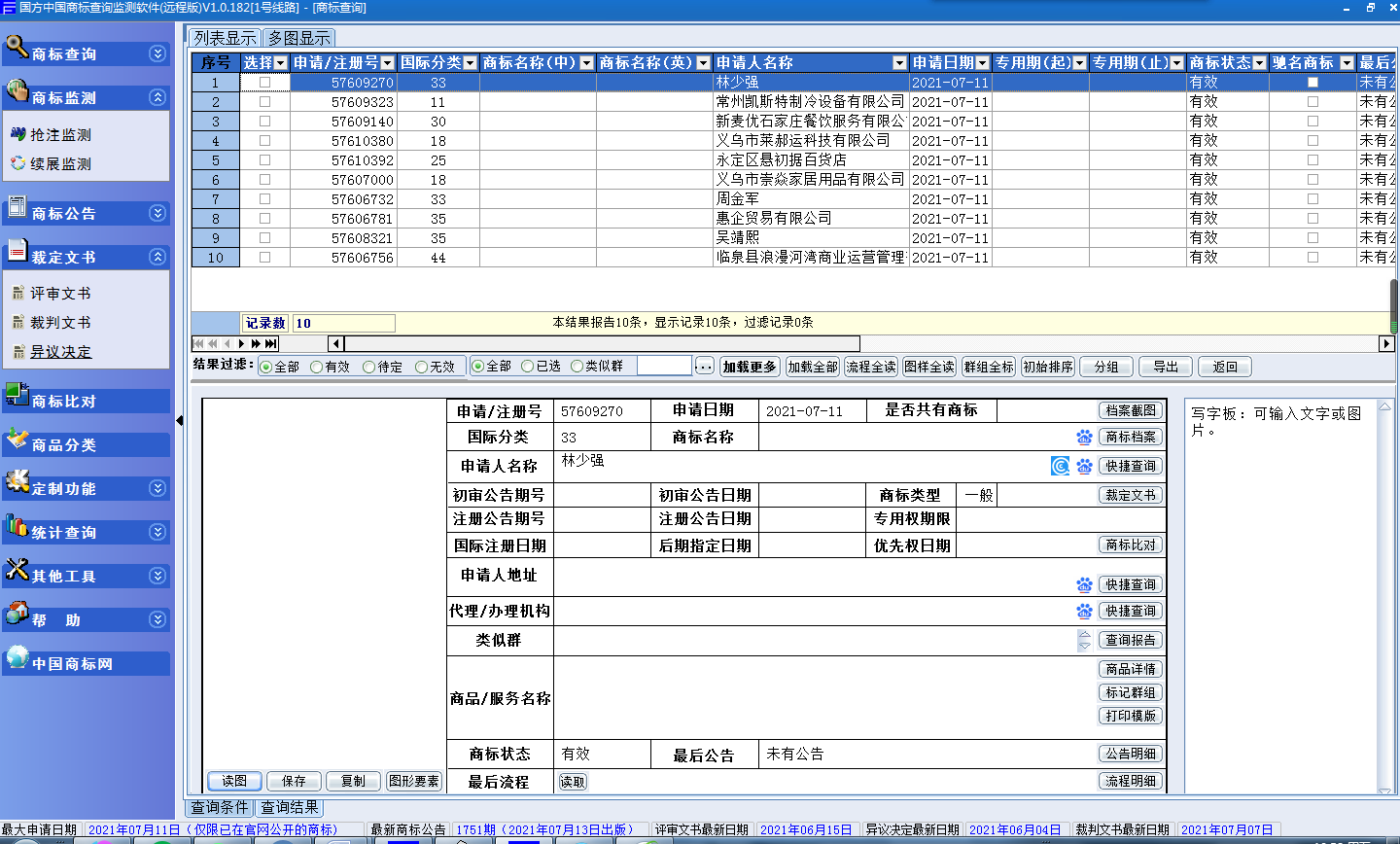Click Baidu paw icon in 申请人地址 row
The image size is (1400, 844).
[1085, 584]
